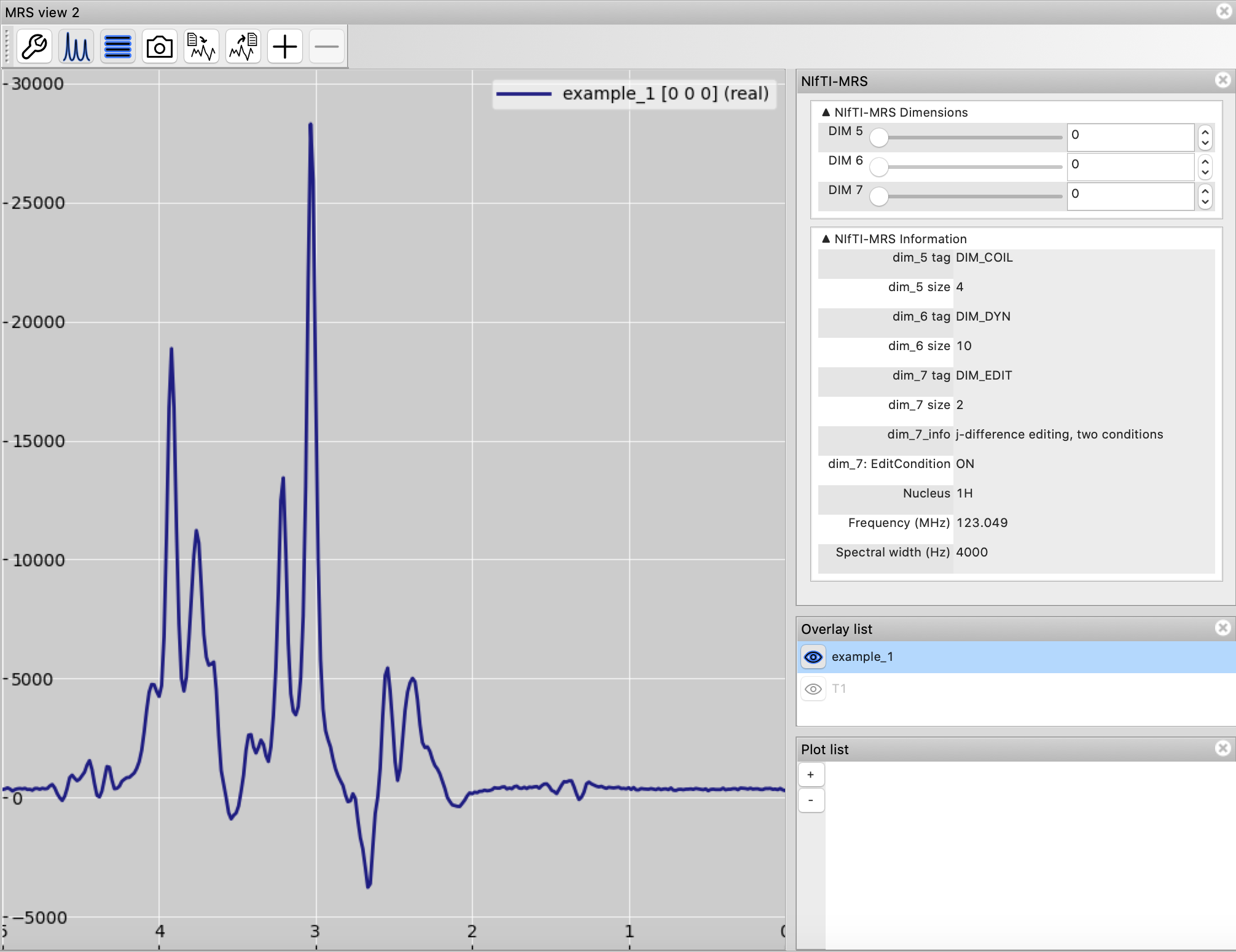Click the DIM_DYN value text

983,317
